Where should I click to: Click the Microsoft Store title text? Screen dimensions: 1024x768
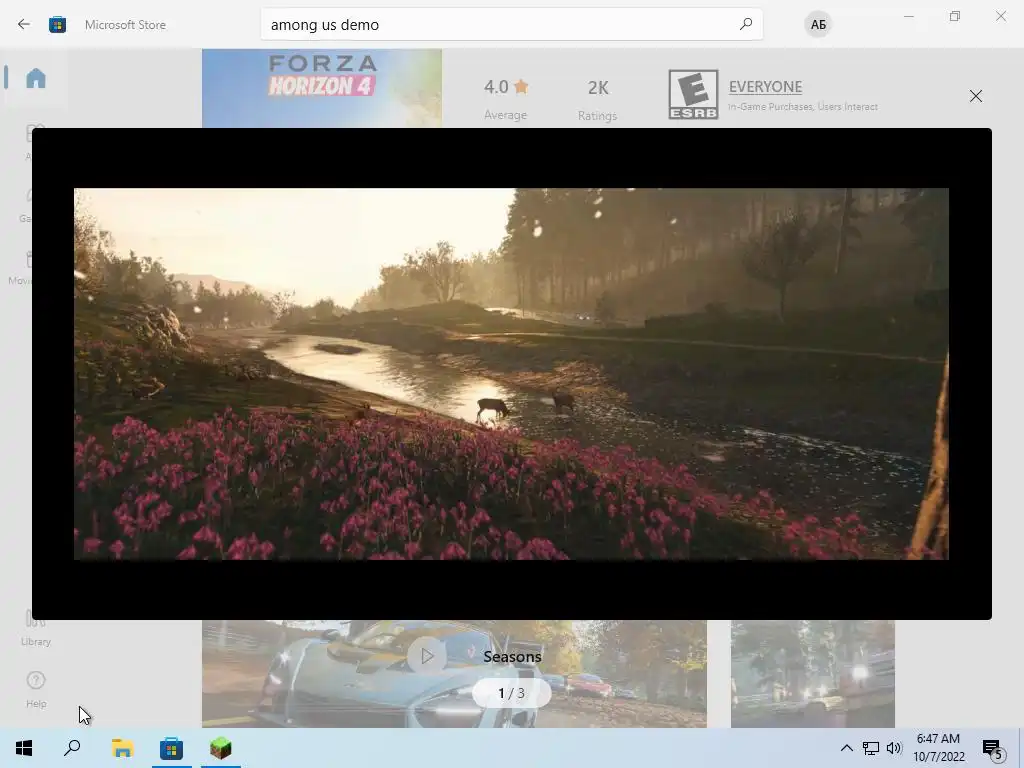tap(125, 25)
